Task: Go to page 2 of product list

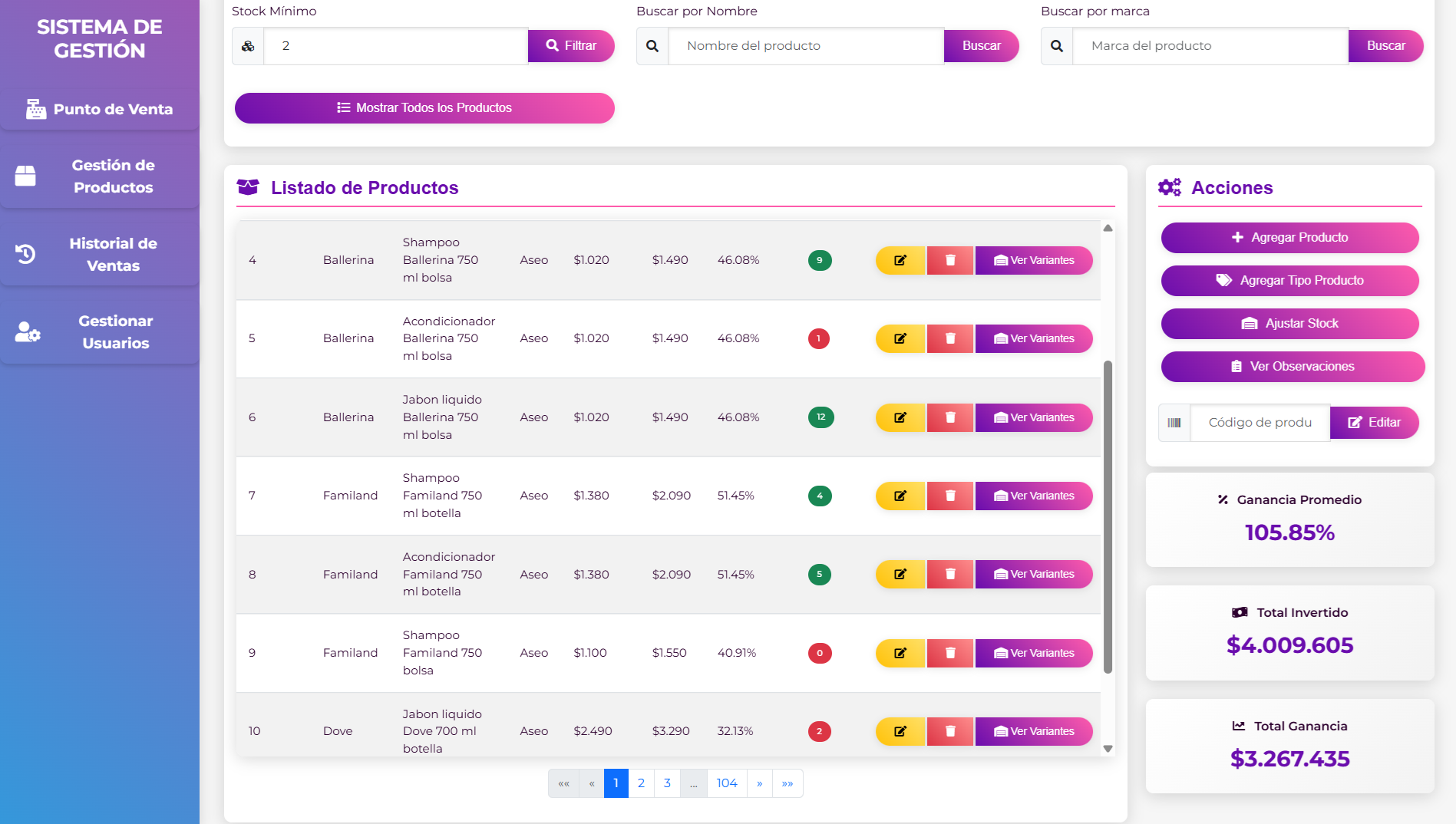Action: (641, 783)
